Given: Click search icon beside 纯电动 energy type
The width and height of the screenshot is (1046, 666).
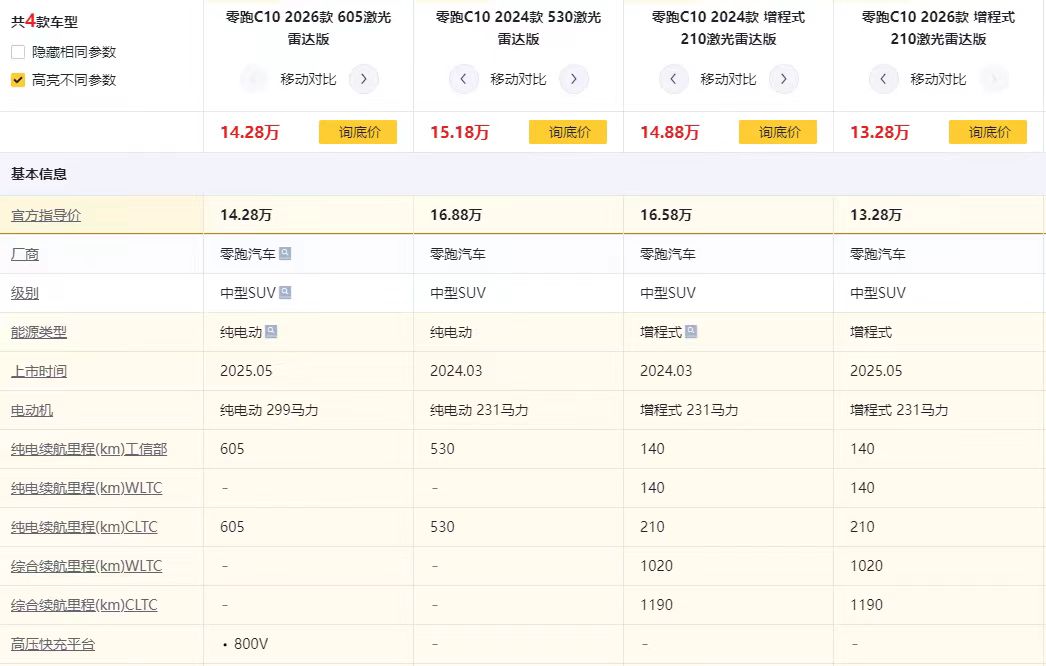Looking at the screenshot, I should pyautogui.click(x=271, y=332).
